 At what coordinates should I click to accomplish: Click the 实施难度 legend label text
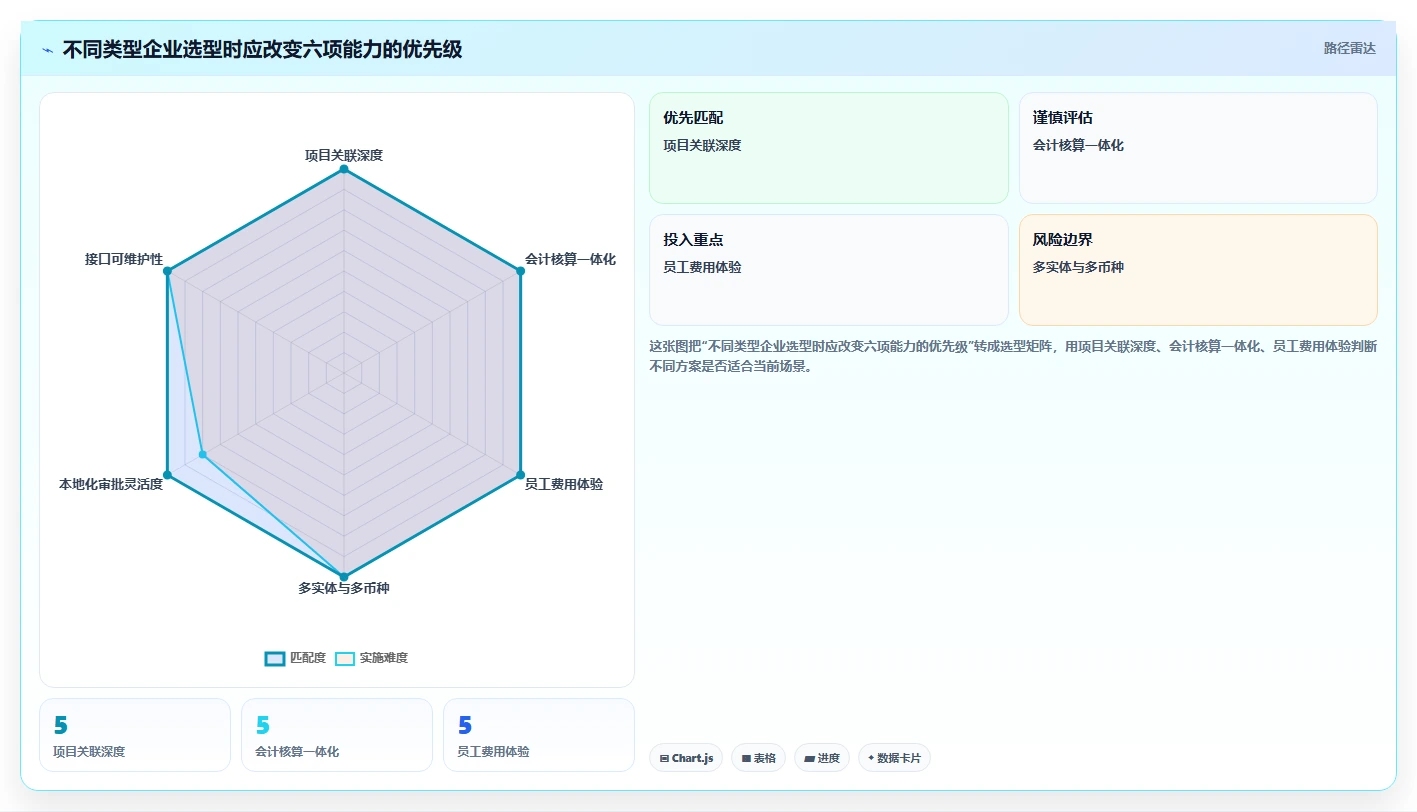pyautogui.click(x=384, y=658)
